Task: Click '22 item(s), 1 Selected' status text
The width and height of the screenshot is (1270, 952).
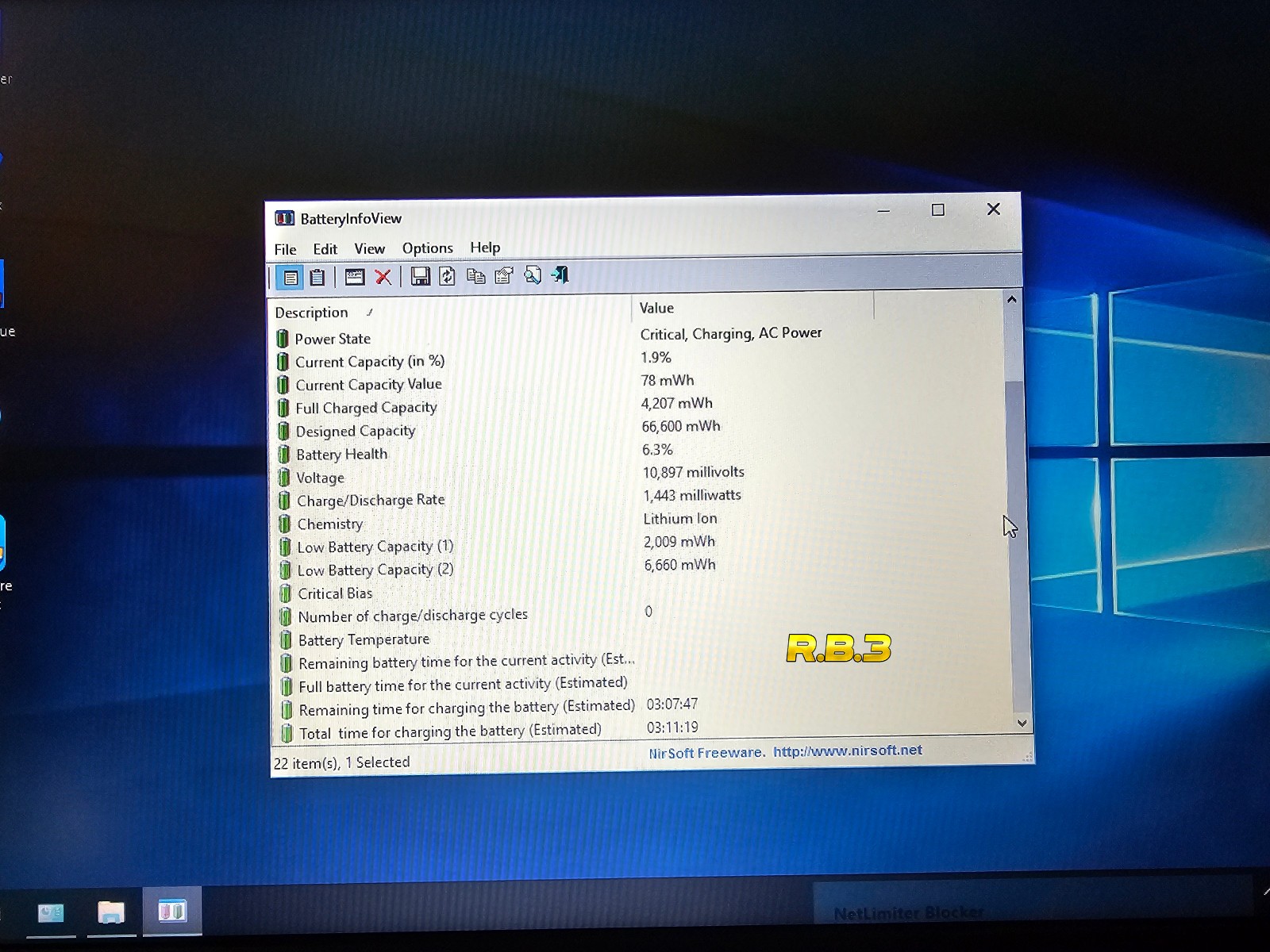Action: coord(342,763)
